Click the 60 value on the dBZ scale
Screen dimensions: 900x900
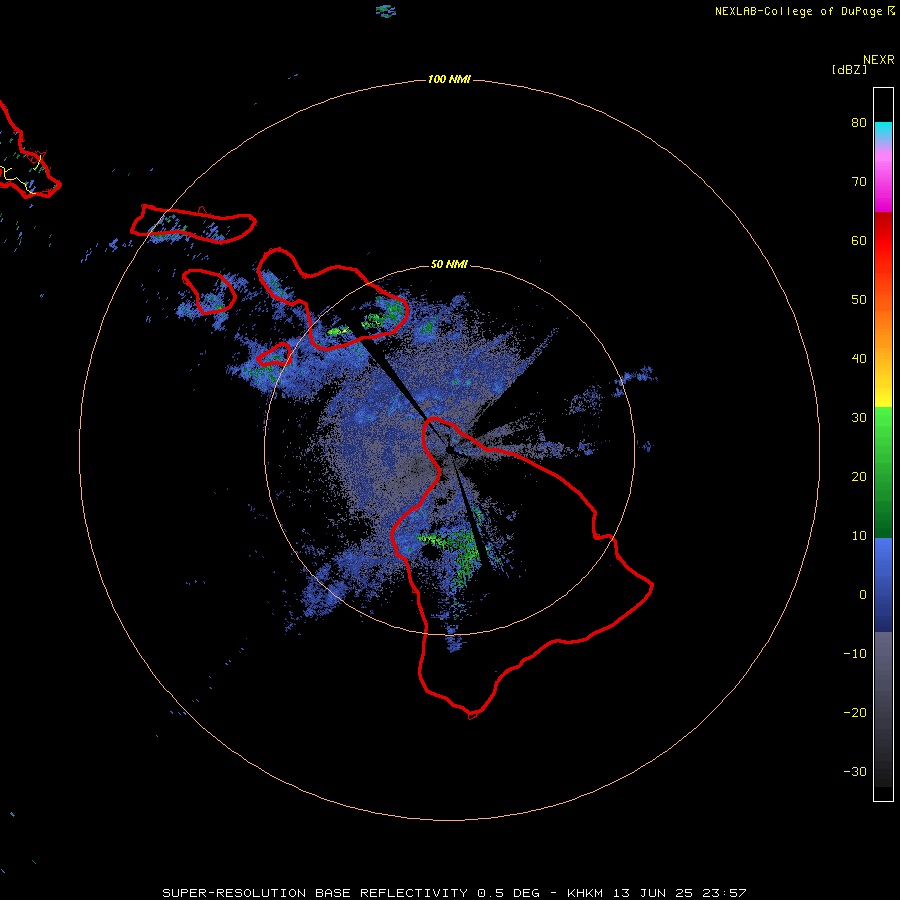(x=859, y=240)
